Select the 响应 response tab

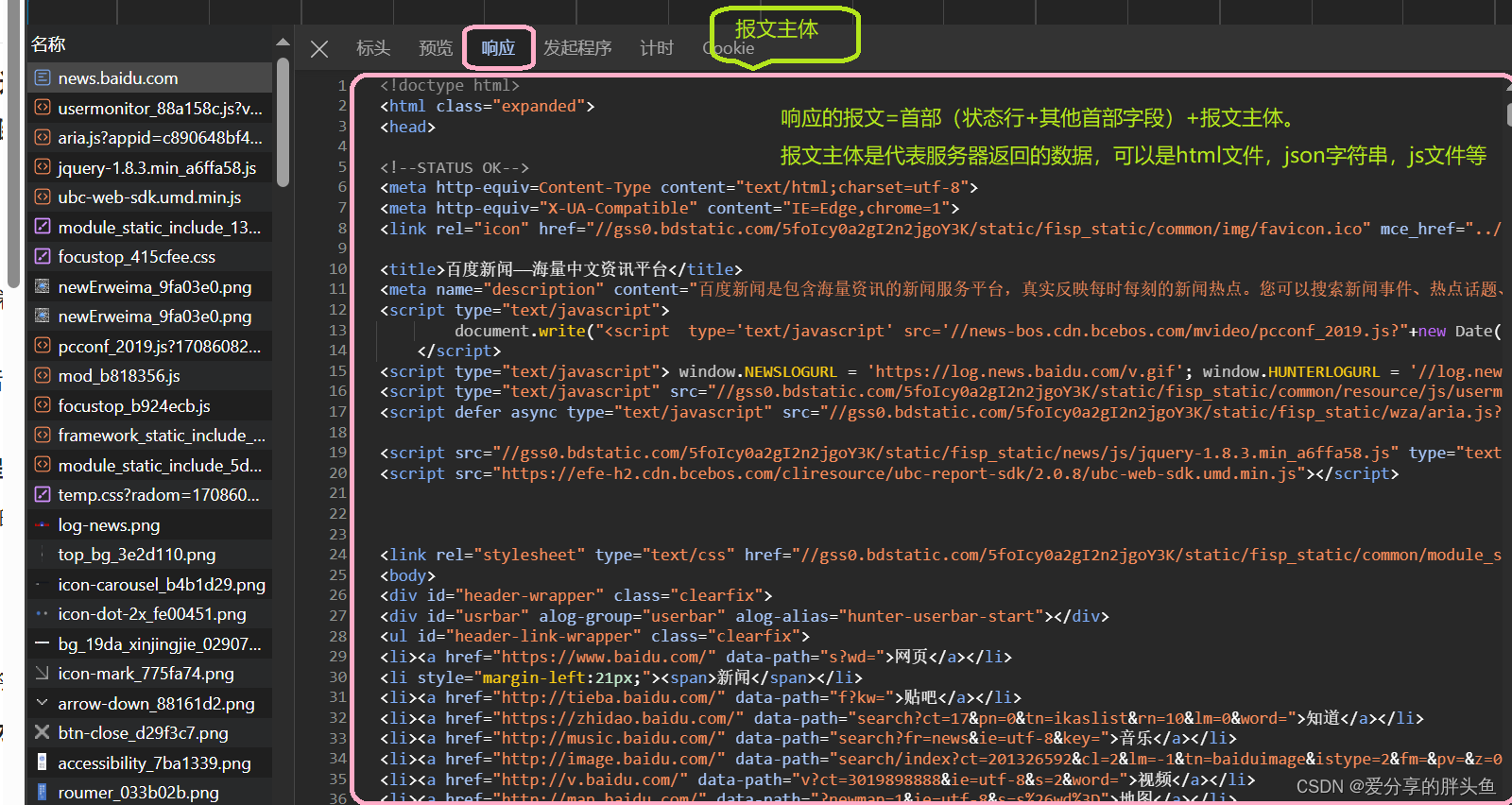coord(498,48)
